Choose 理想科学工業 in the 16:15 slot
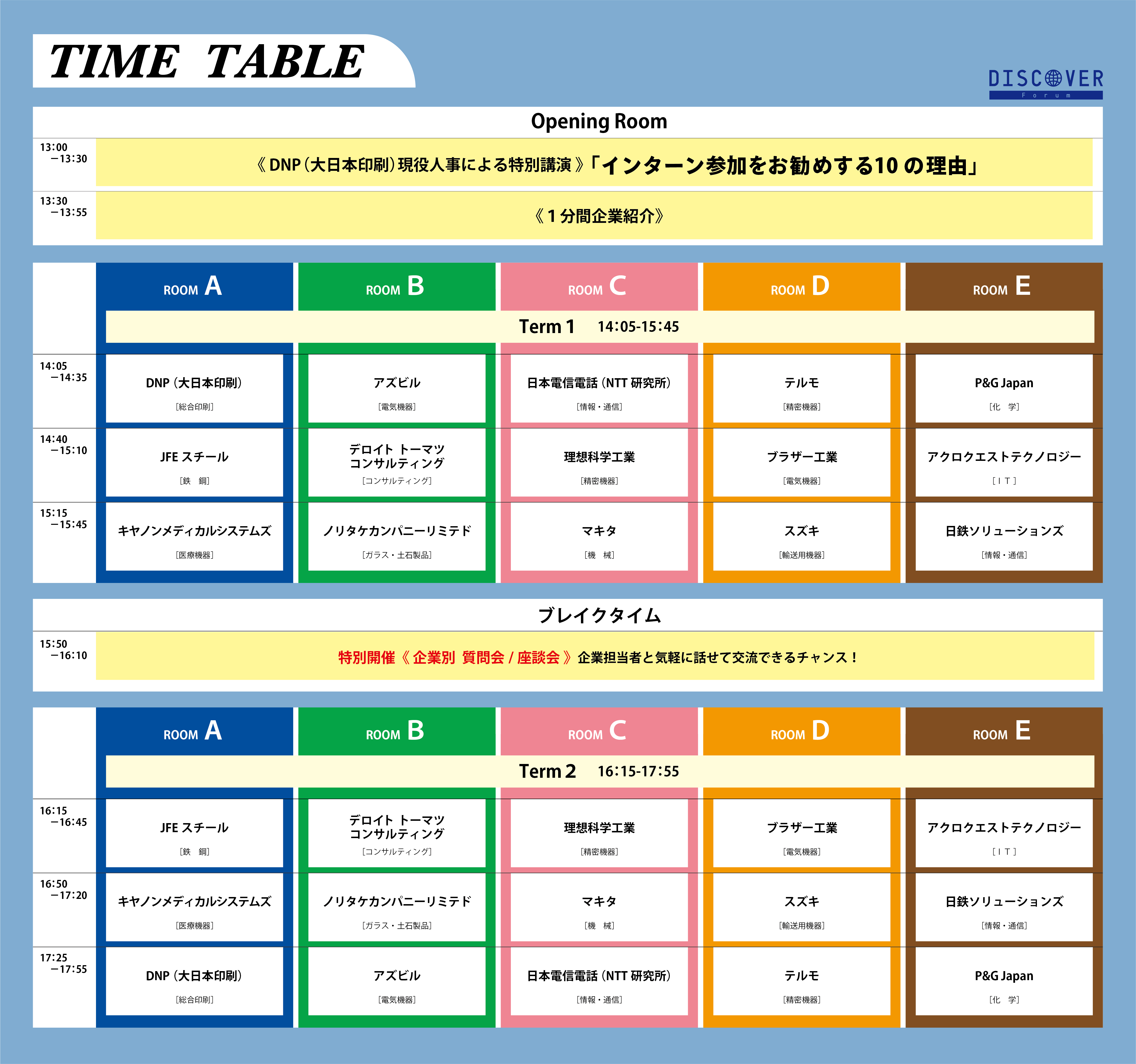This screenshot has height=1064, width=1136. (599, 833)
